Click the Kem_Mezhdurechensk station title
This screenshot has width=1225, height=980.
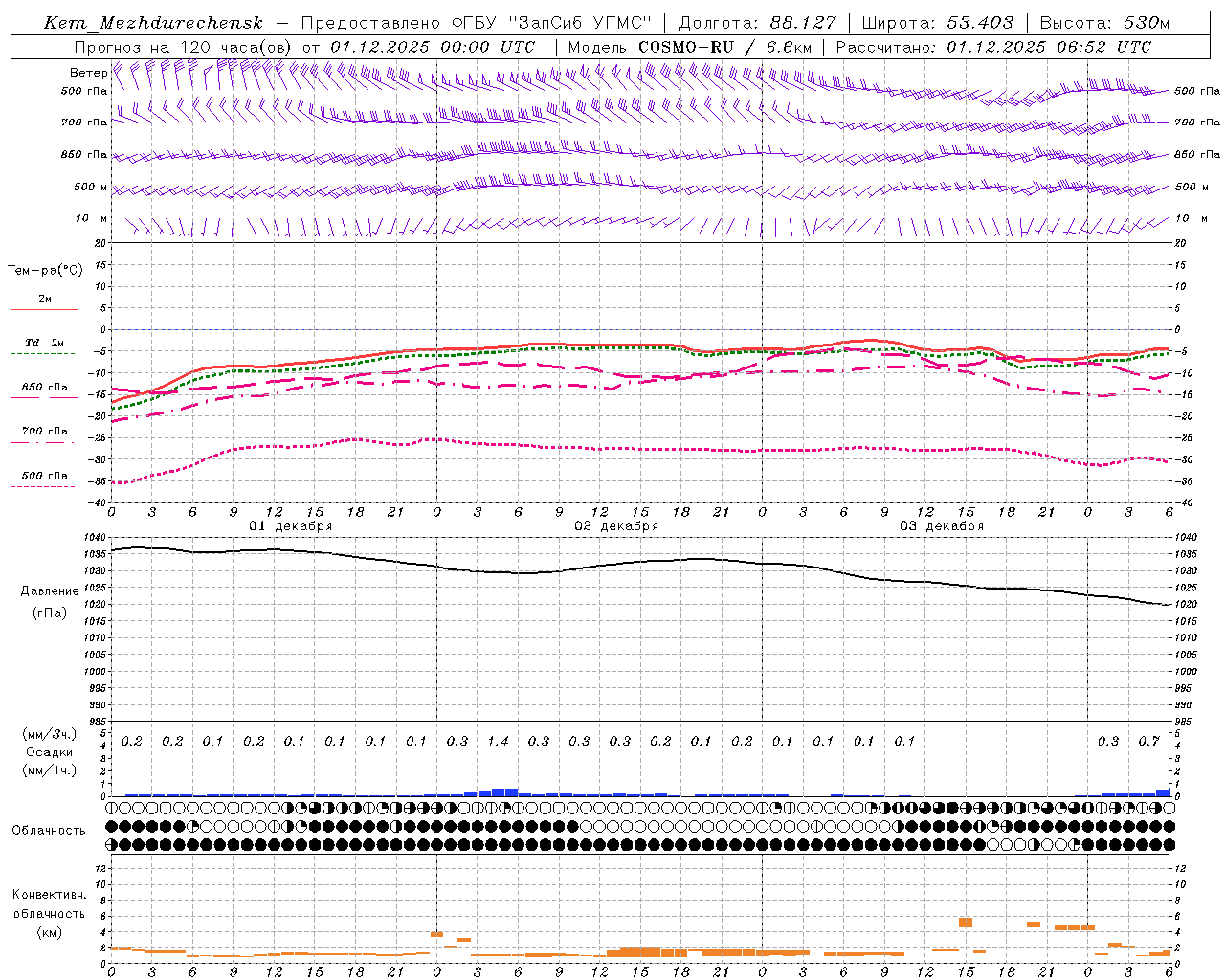153,23
